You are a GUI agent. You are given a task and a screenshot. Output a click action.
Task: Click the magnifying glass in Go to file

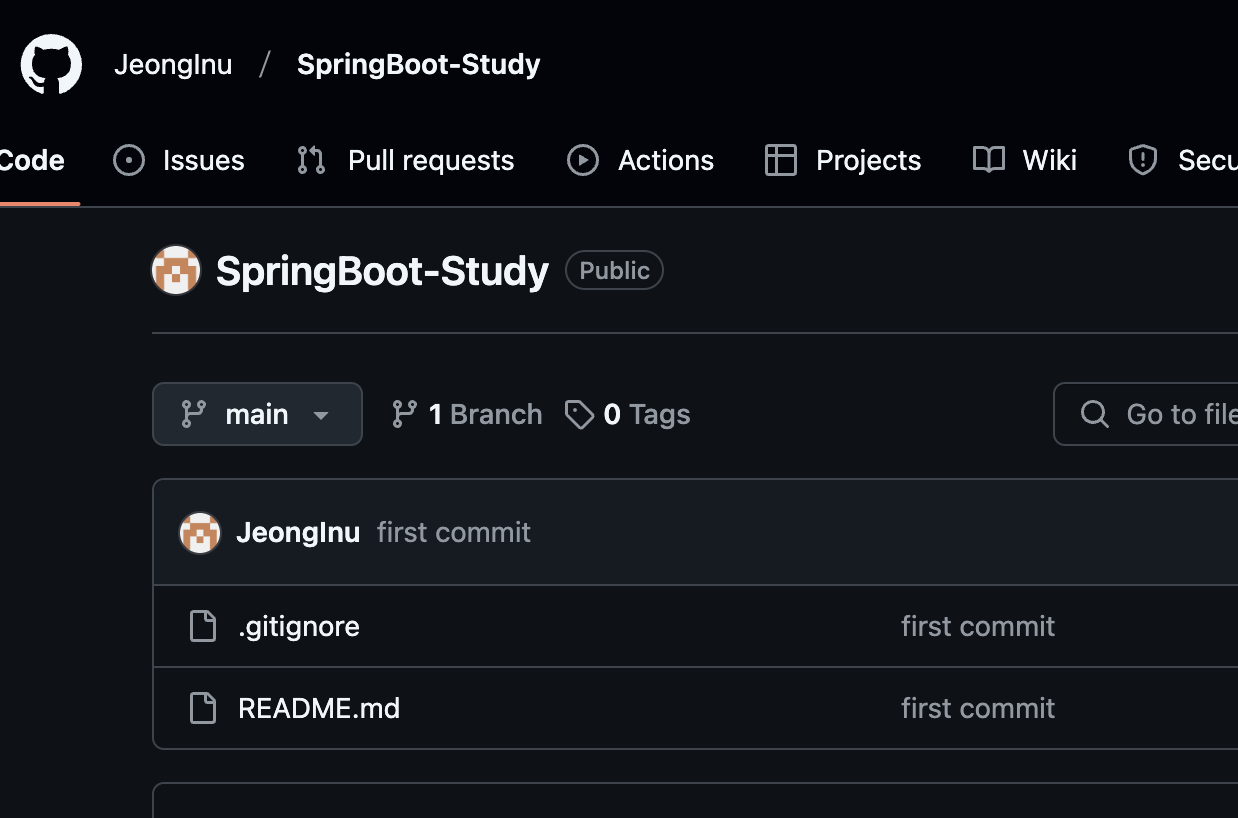[x=1095, y=414]
